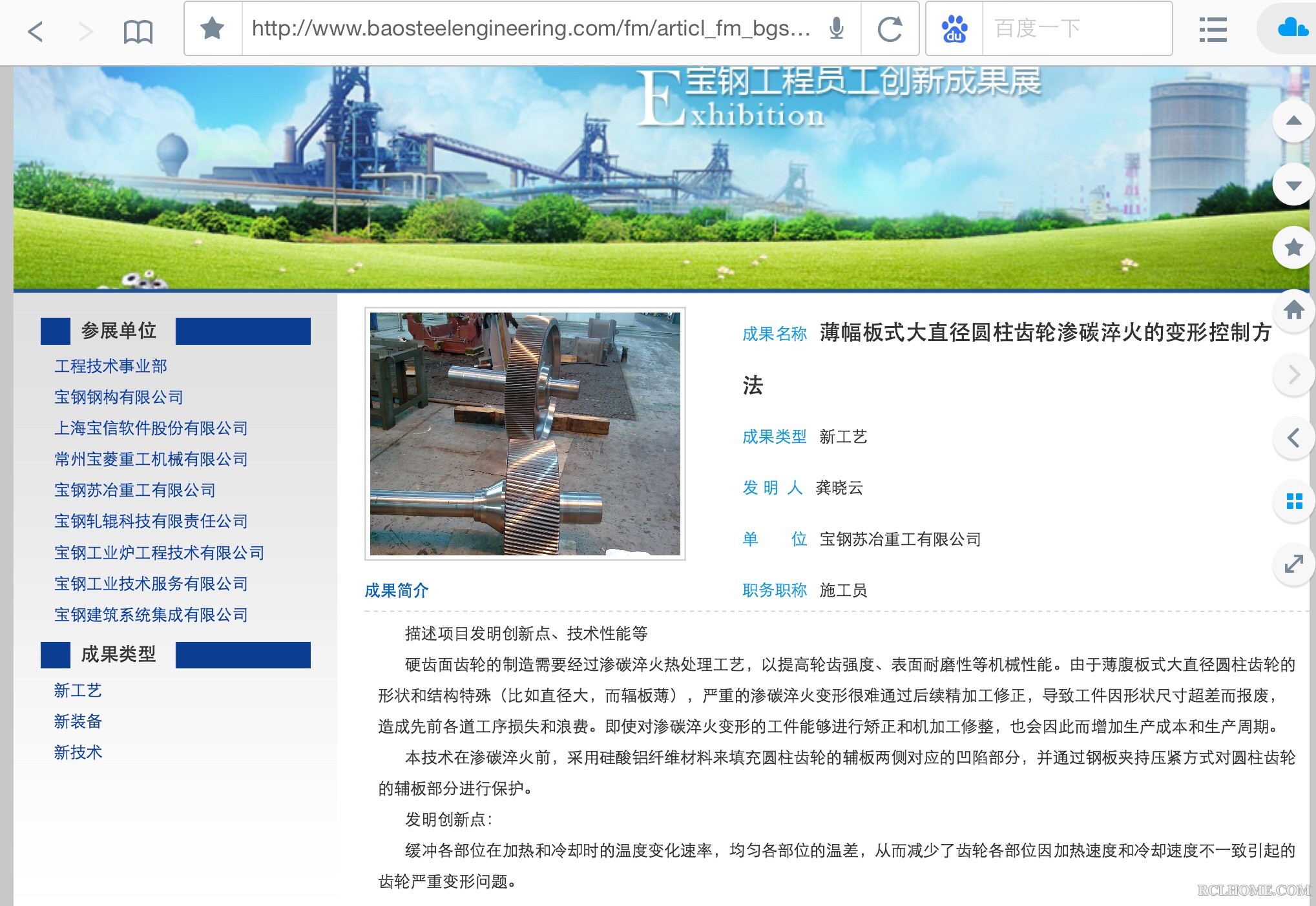
Task: Select the 新装备 category link
Action: [78, 721]
